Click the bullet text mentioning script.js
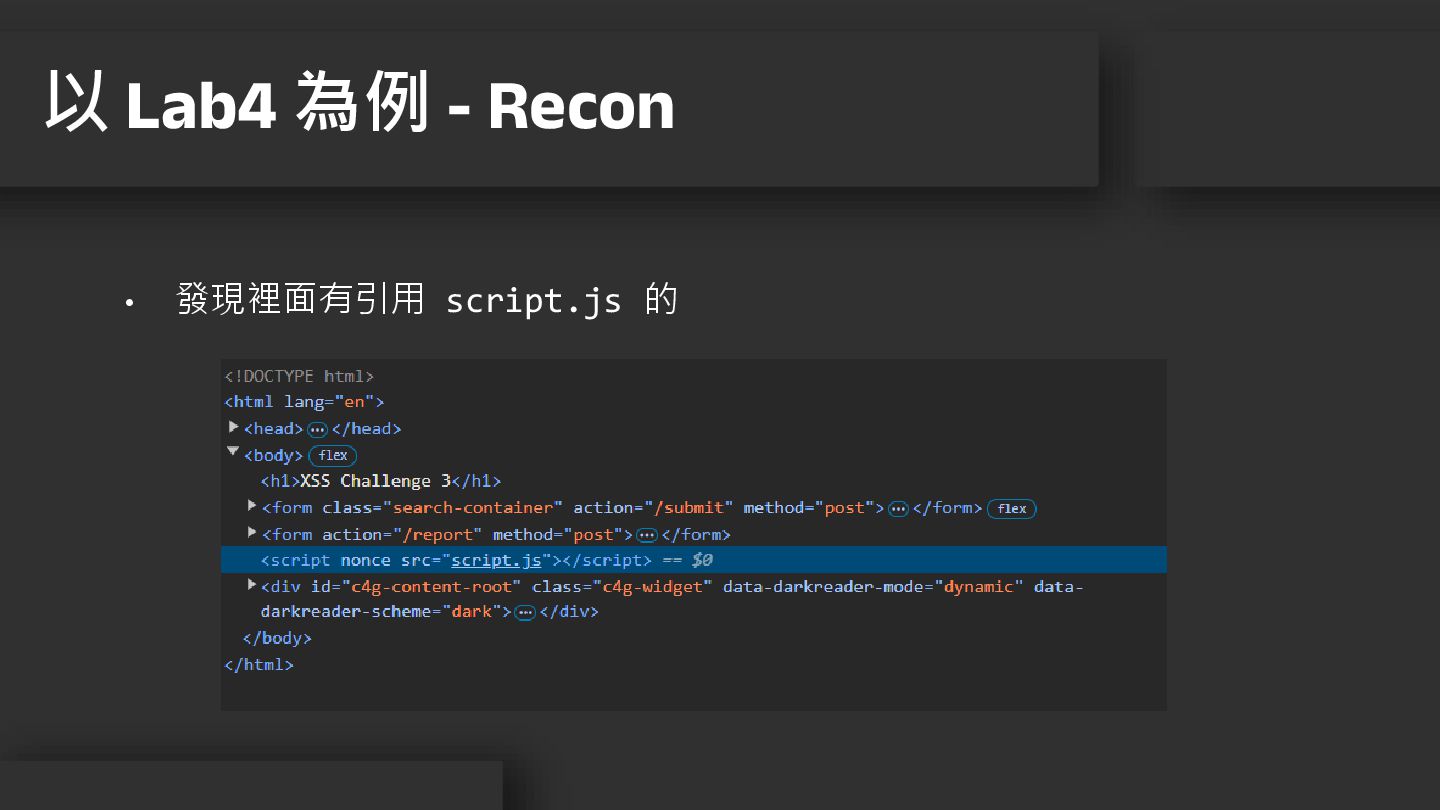Image resolution: width=1440 pixels, height=810 pixels. click(427, 299)
